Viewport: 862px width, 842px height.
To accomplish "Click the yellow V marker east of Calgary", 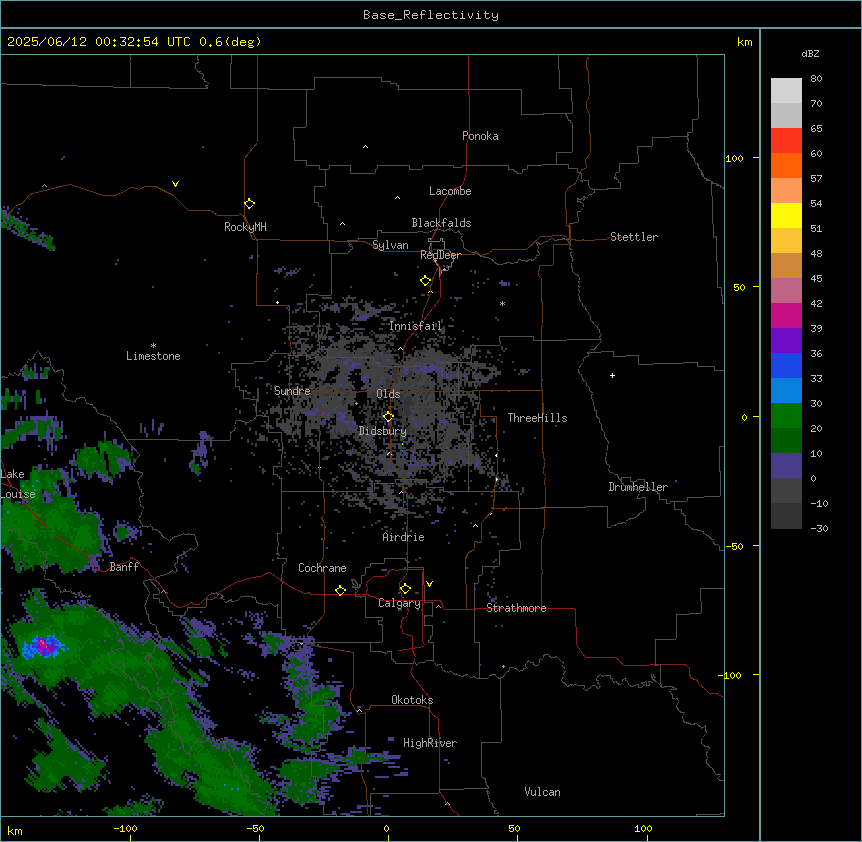I will coord(429,584).
